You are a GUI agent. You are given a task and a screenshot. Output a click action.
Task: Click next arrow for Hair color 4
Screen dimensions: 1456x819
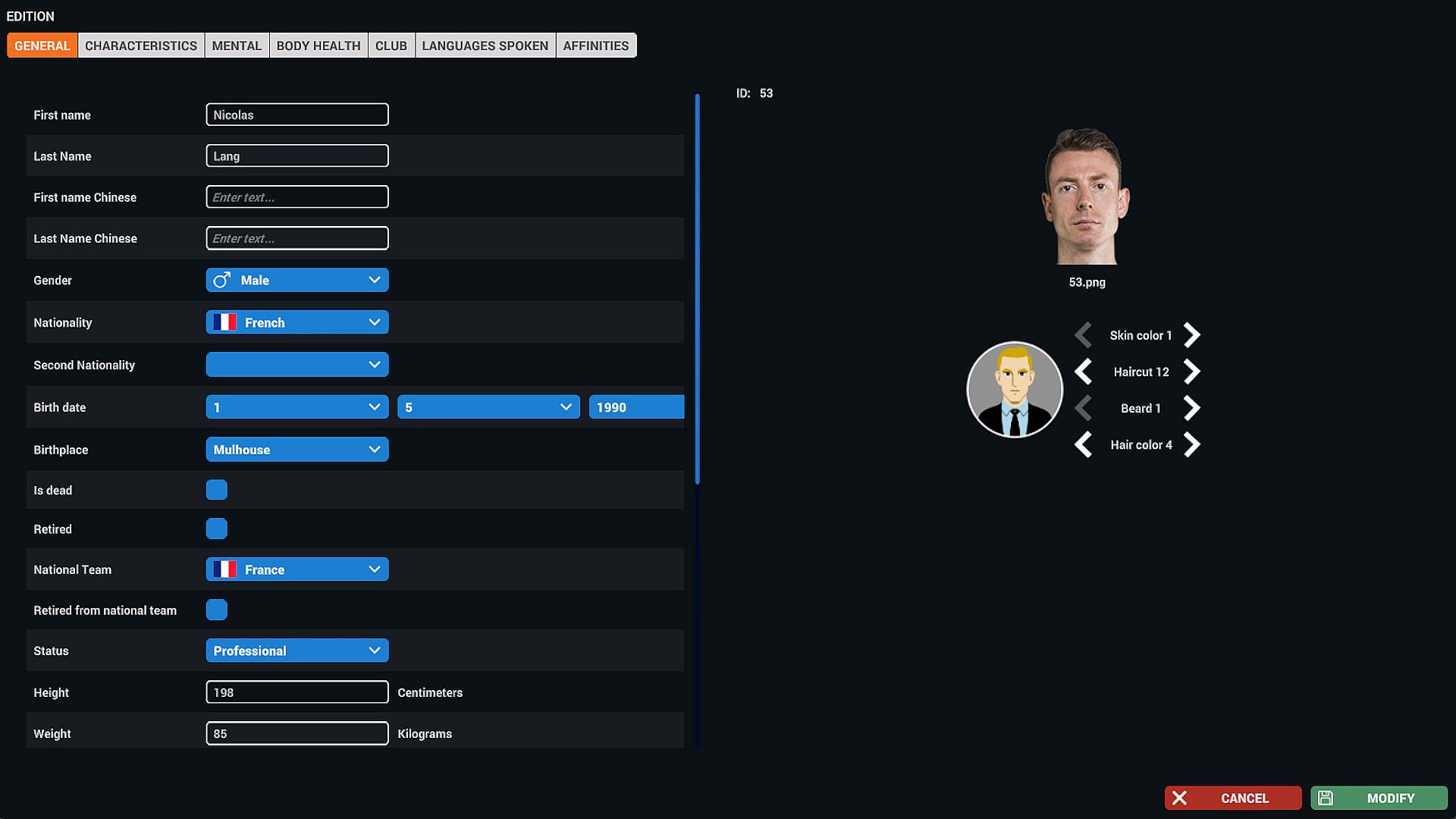pyautogui.click(x=1192, y=444)
